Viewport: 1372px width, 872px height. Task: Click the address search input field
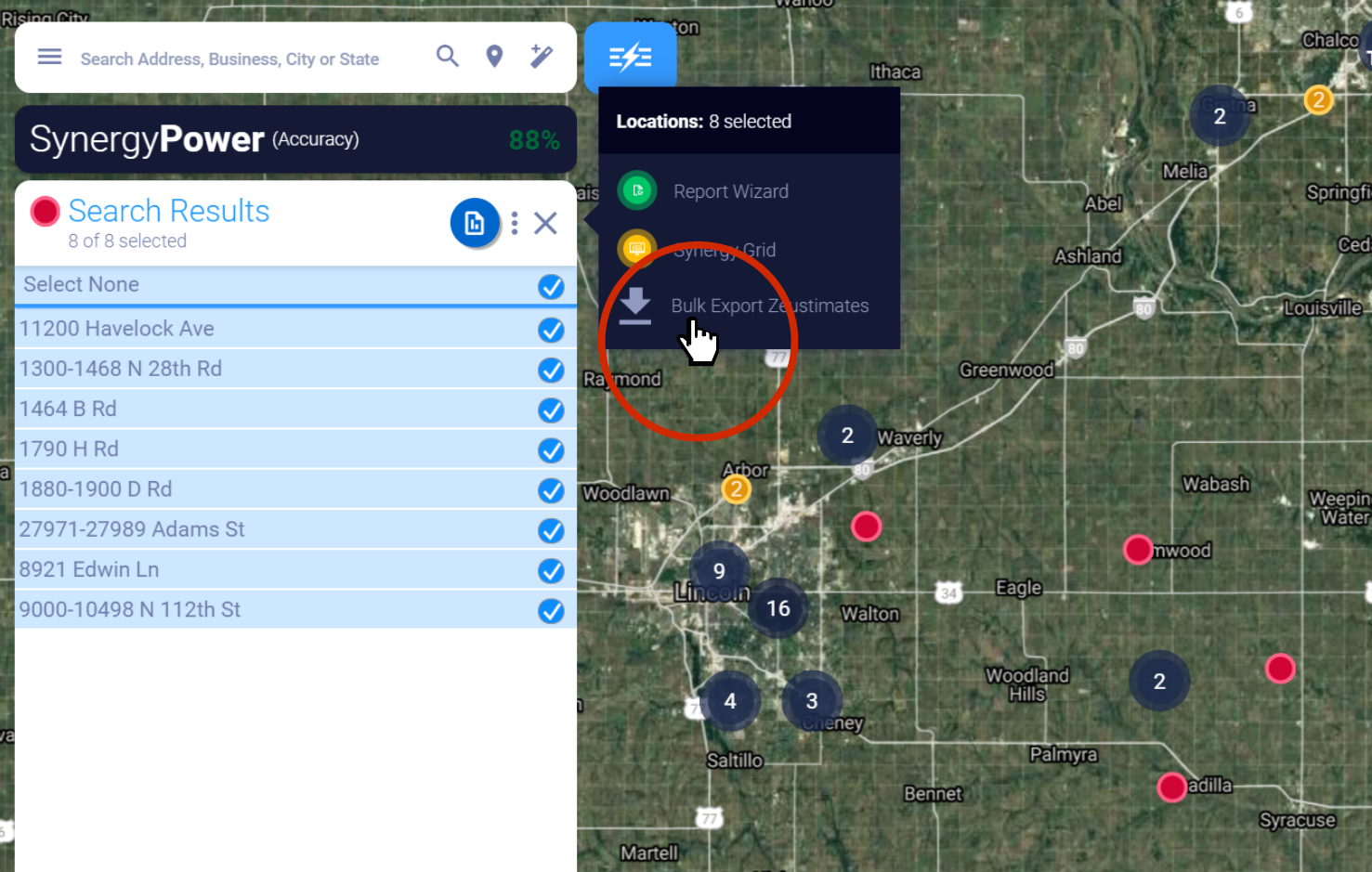[229, 59]
